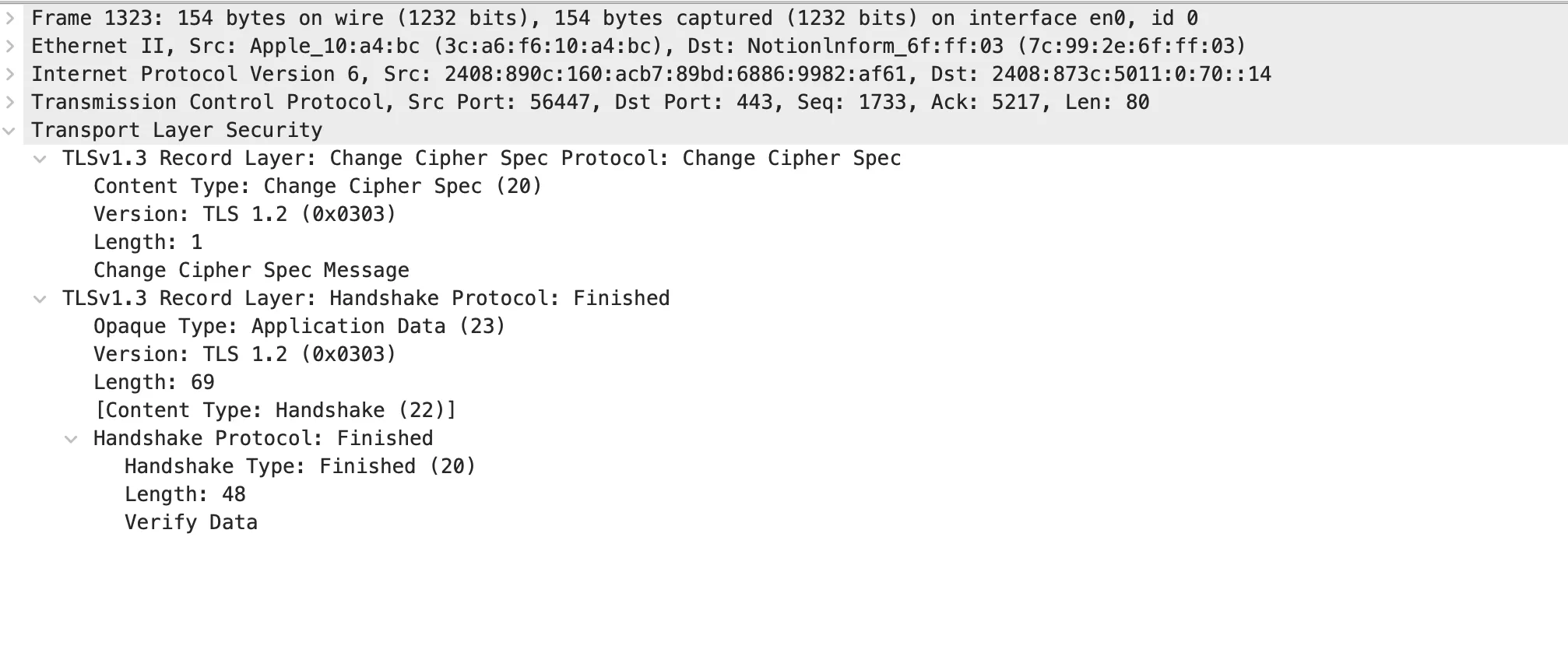
Task: Click the Verify Data field
Action: [191, 523]
